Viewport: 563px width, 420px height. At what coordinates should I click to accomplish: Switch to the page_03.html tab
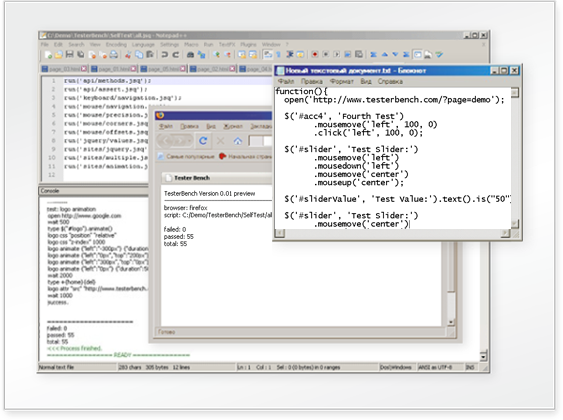(64, 69)
